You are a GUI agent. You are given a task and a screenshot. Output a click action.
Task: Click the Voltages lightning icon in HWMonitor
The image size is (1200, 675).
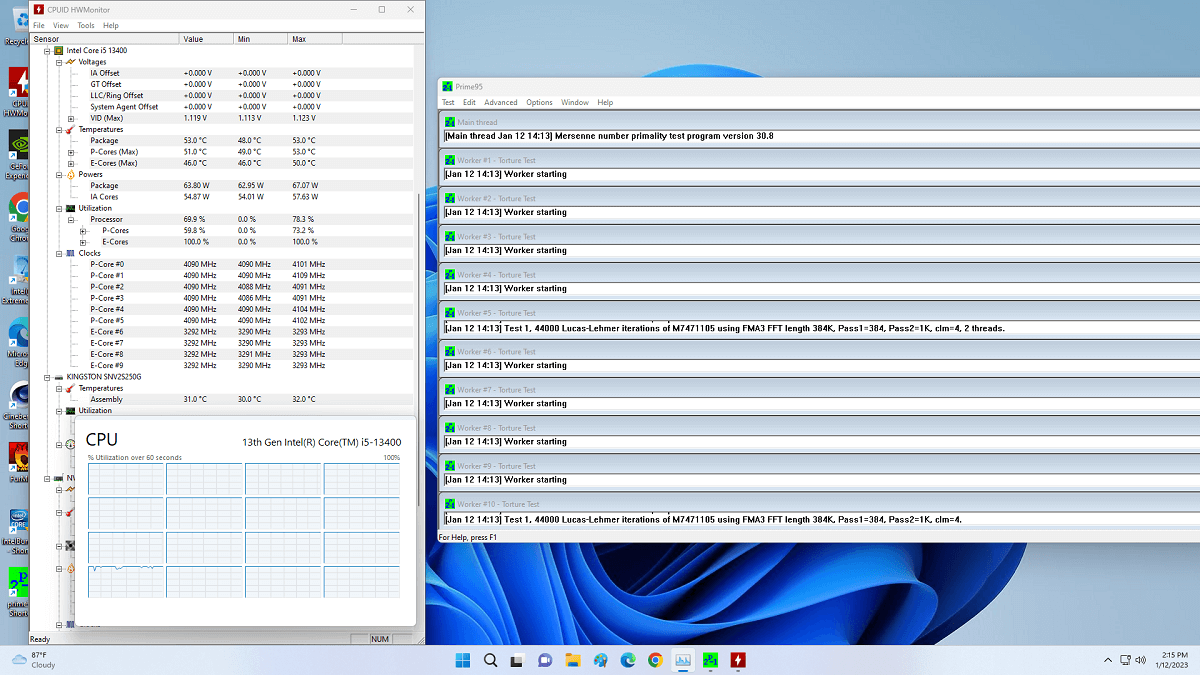tap(70, 62)
